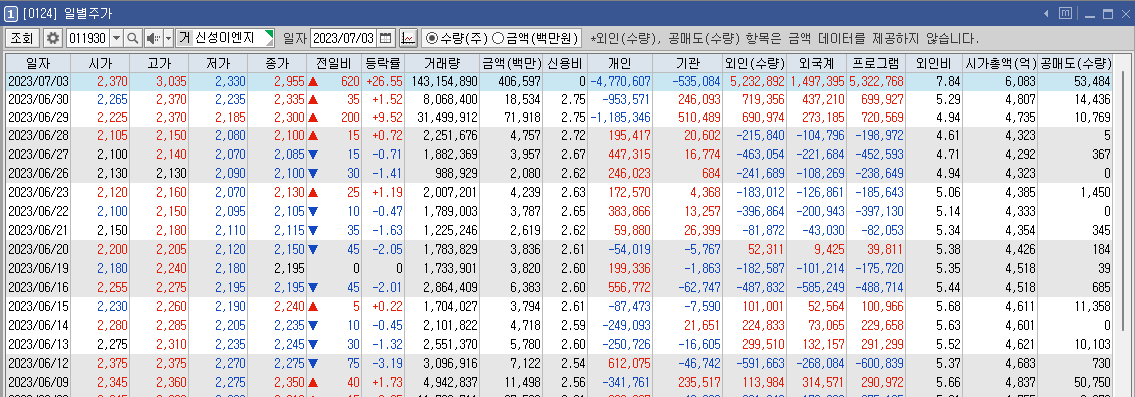Click market cap value 6,083

click(x=1022, y=81)
